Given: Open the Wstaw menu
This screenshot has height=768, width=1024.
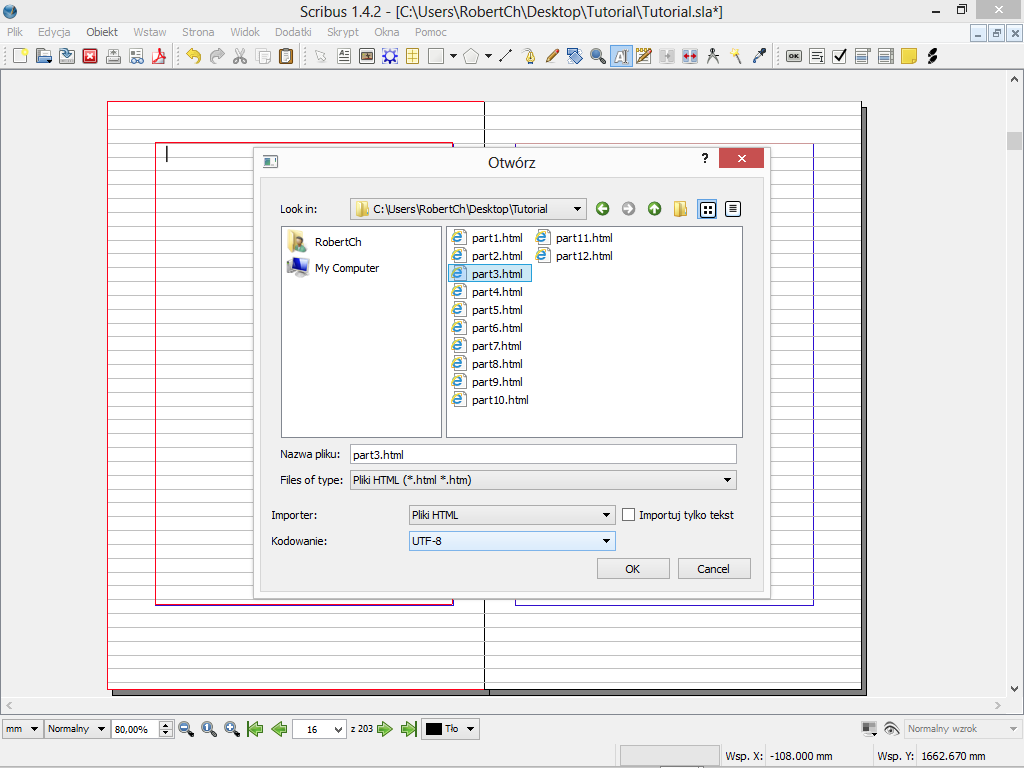Looking at the screenshot, I should tap(150, 32).
